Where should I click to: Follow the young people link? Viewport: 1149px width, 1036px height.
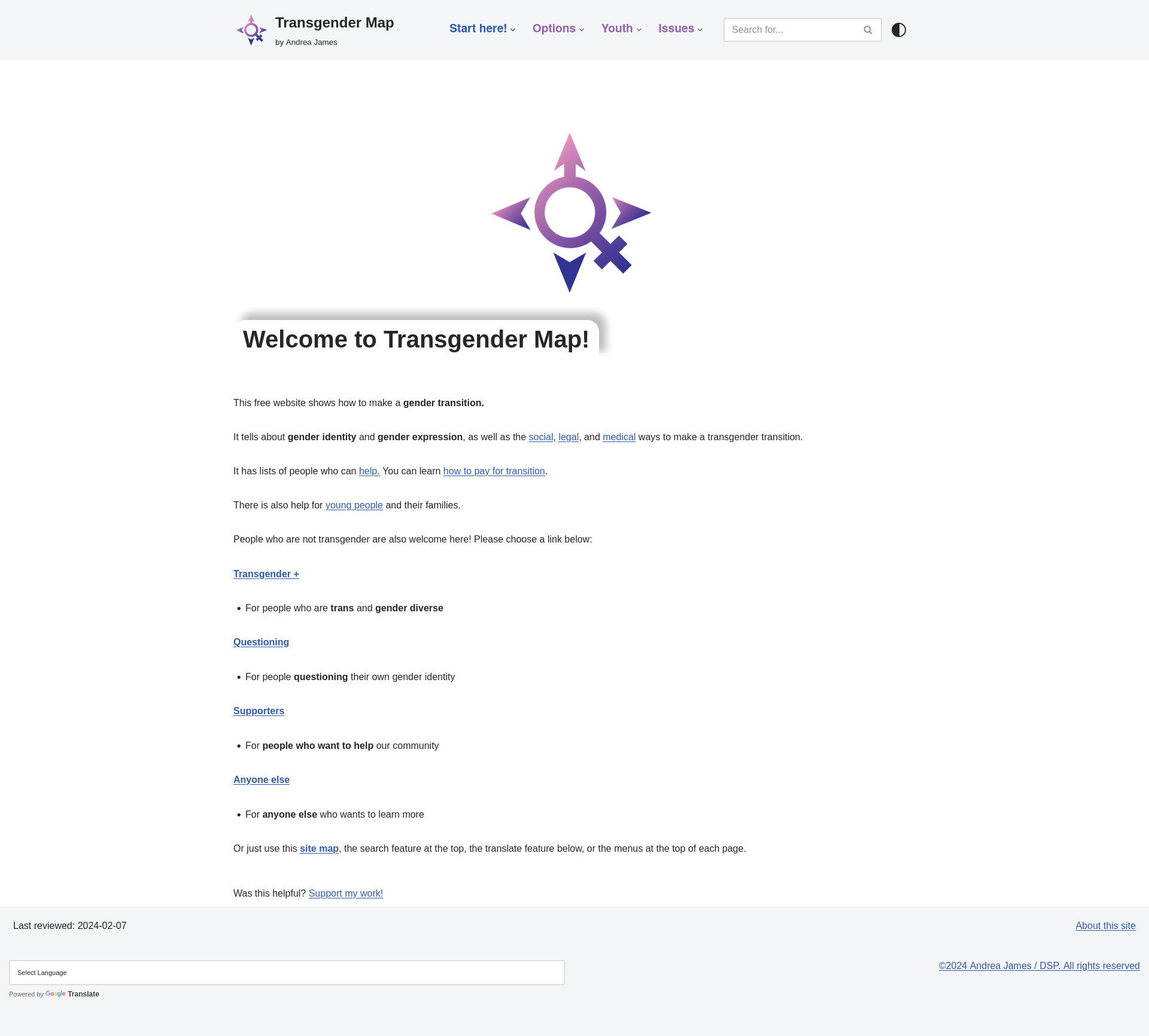tap(354, 505)
